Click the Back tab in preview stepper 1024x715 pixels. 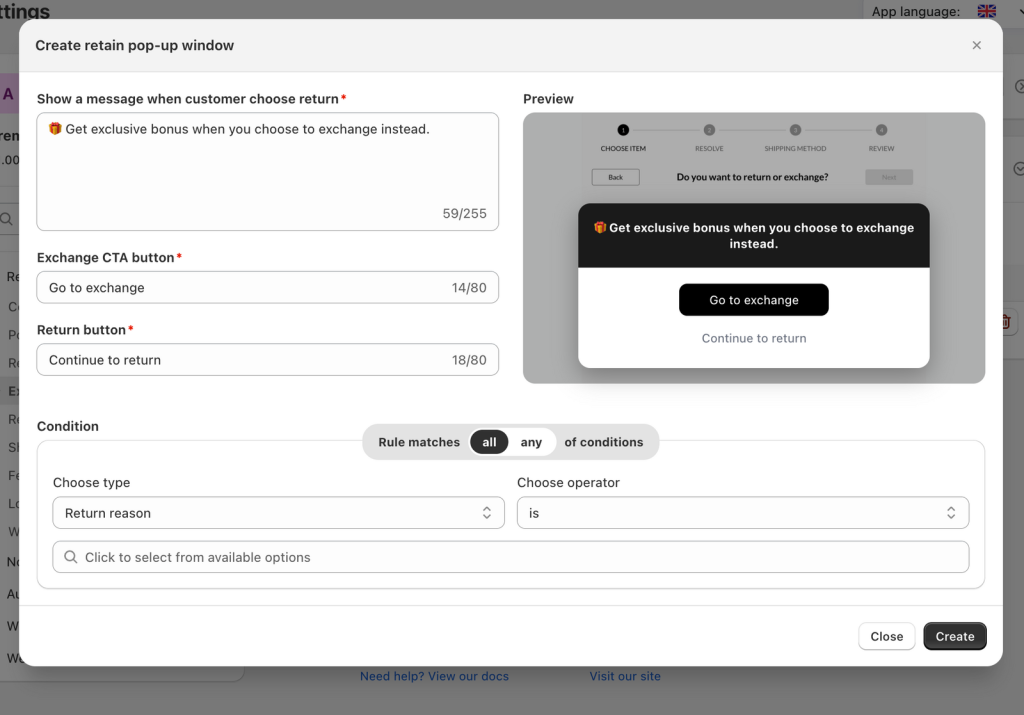point(615,176)
